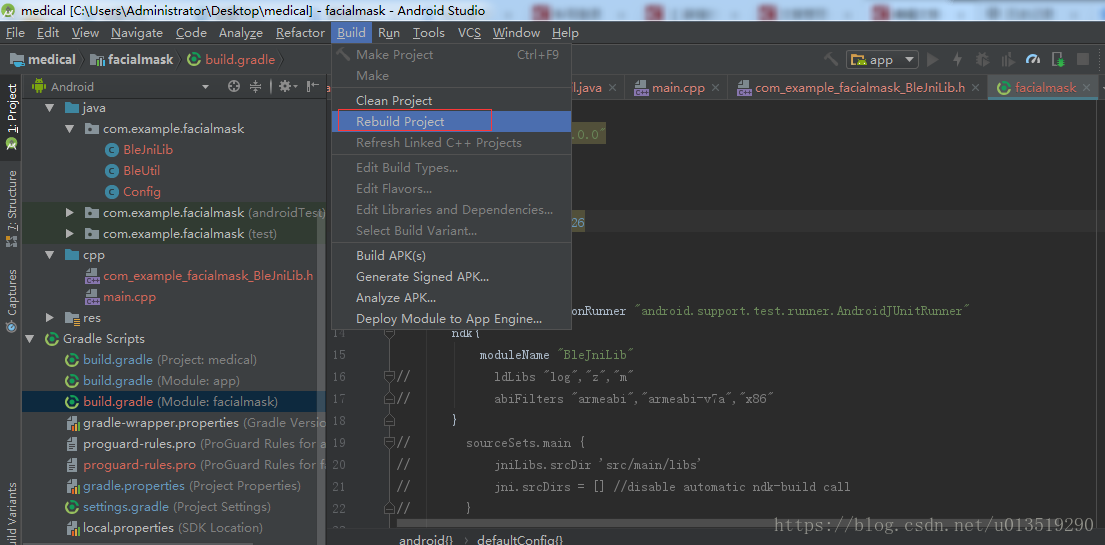Click the icon beside local.properties
Viewport: 1105px width, 545px height.
pyautogui.click(x=71, y=527)
